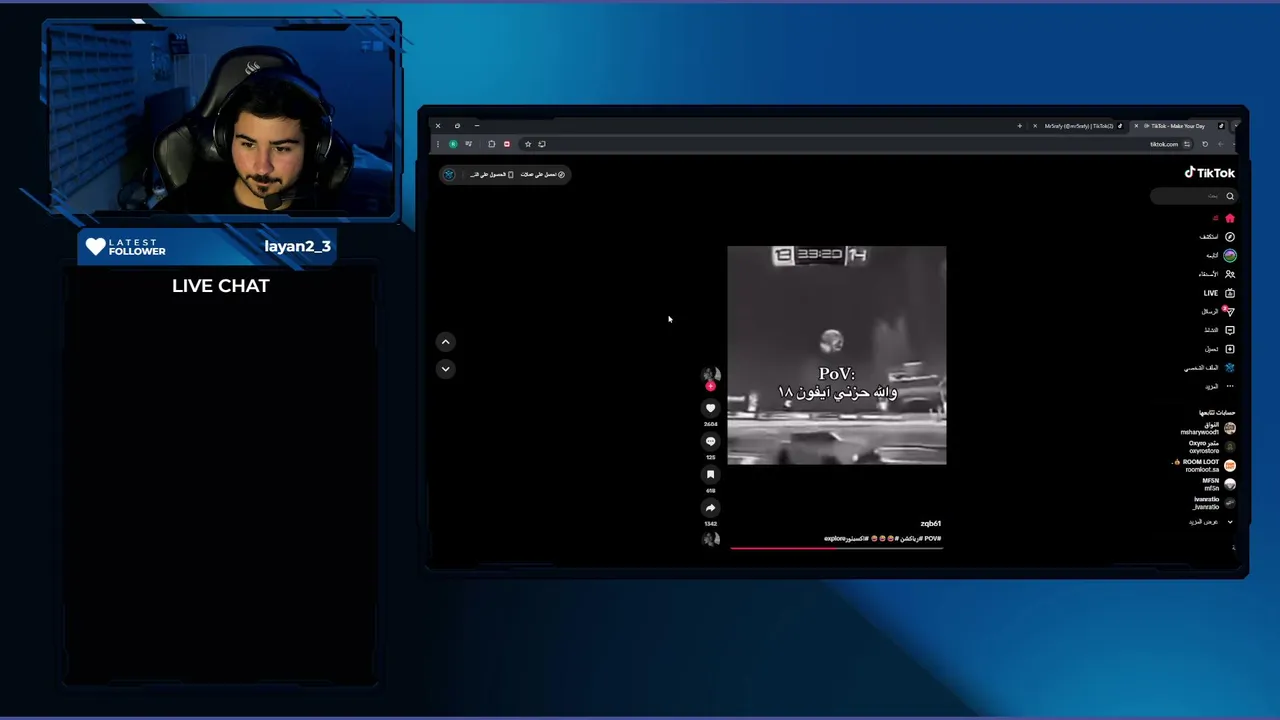Go to the previous video with up arrow
The image size is (1280, 720).
click(x=446, y=342)
